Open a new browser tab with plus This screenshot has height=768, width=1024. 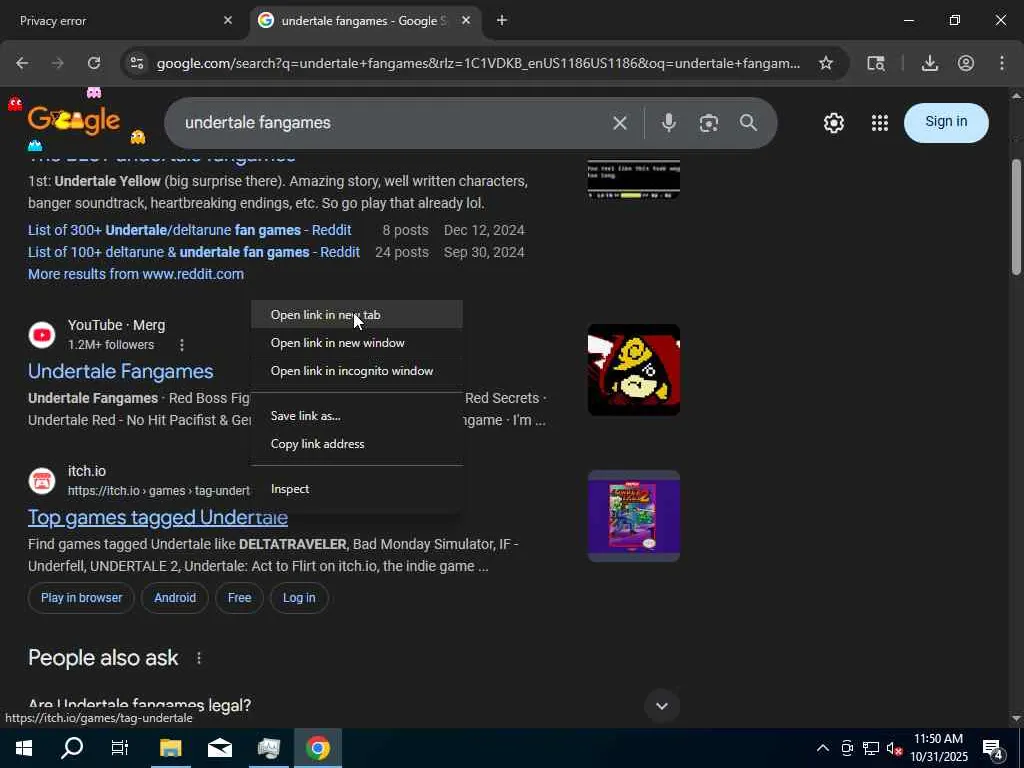(502, 21)
